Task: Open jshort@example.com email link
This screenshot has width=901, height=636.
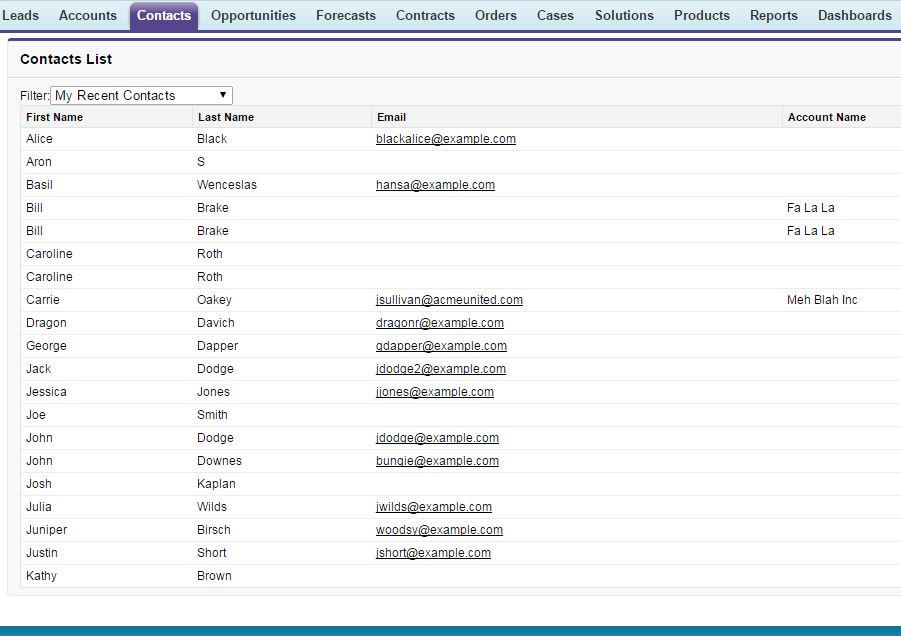Action: coord(433,553)
